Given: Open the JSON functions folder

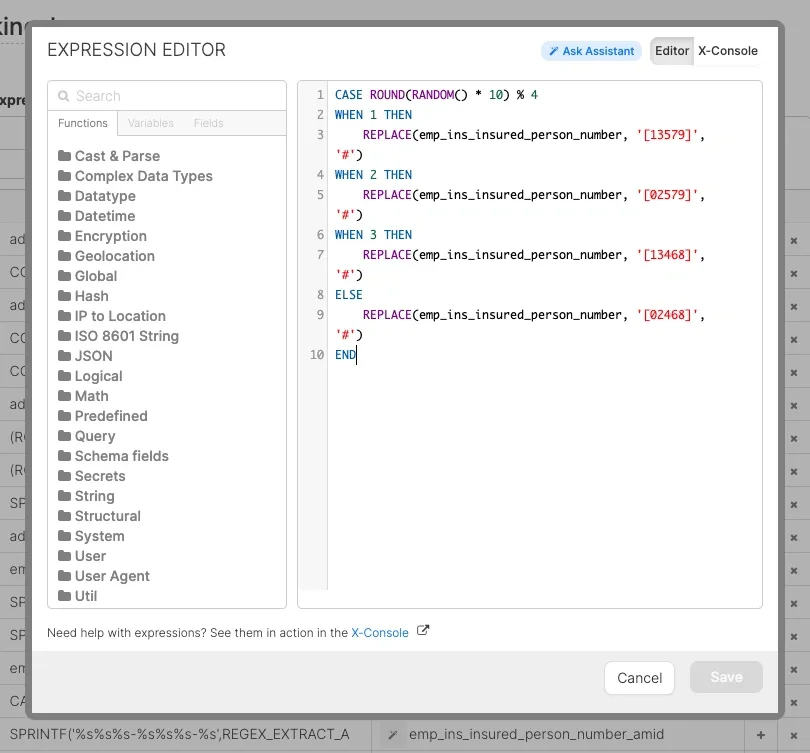Looking at the screenshot, I should click(85, 356).
